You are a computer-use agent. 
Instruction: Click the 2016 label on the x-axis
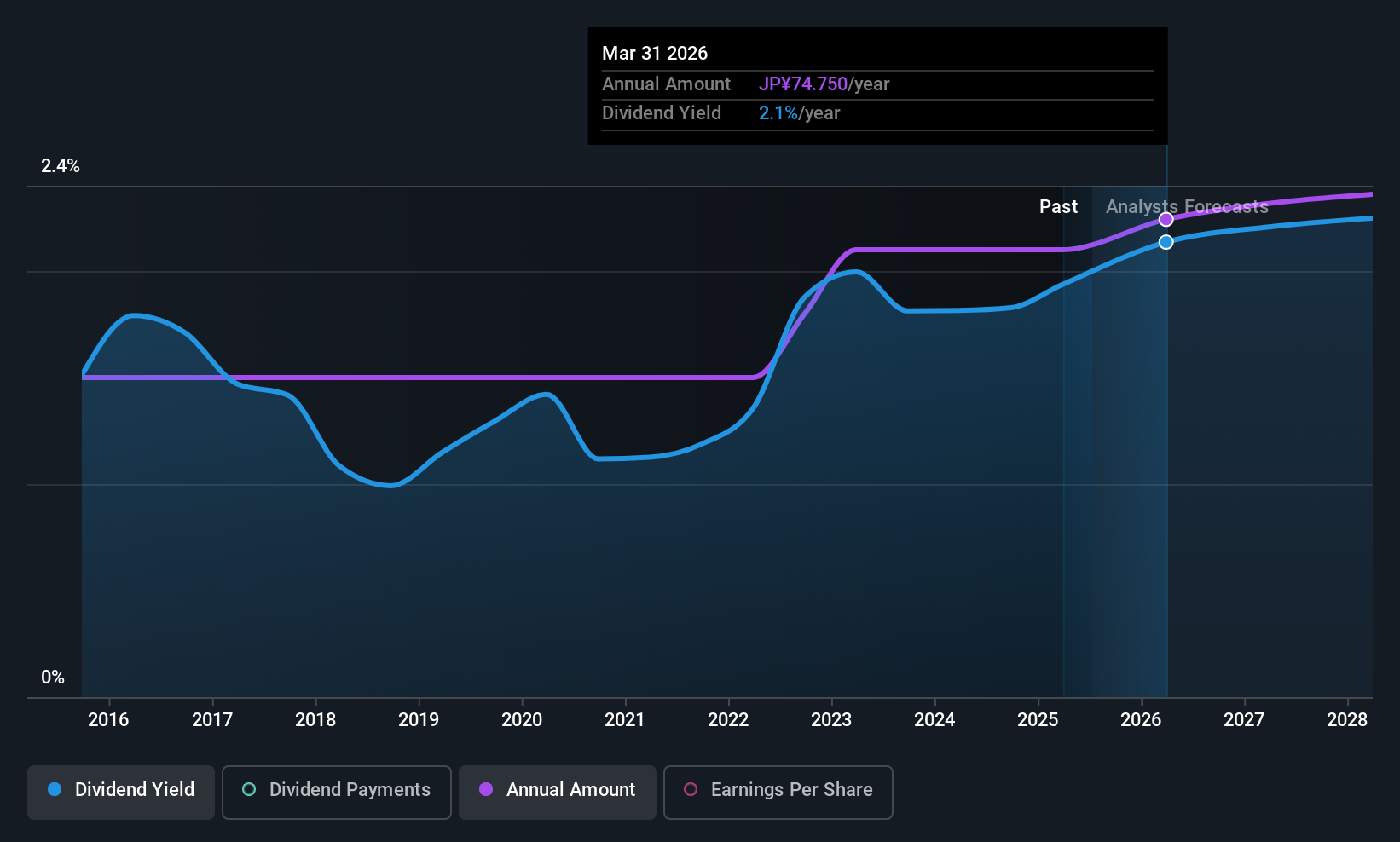click(x=108, y=720)
